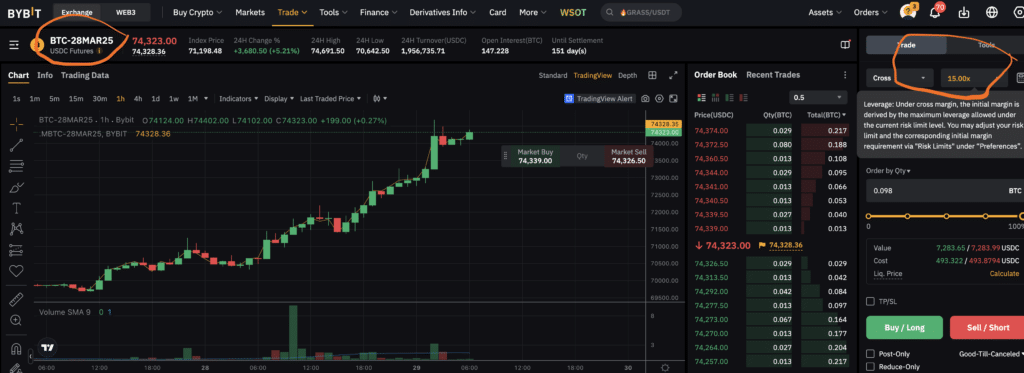Screen dimensions: 1024x373
Task: Show both bids and asks order book view
Action: [x=702, y=97]
